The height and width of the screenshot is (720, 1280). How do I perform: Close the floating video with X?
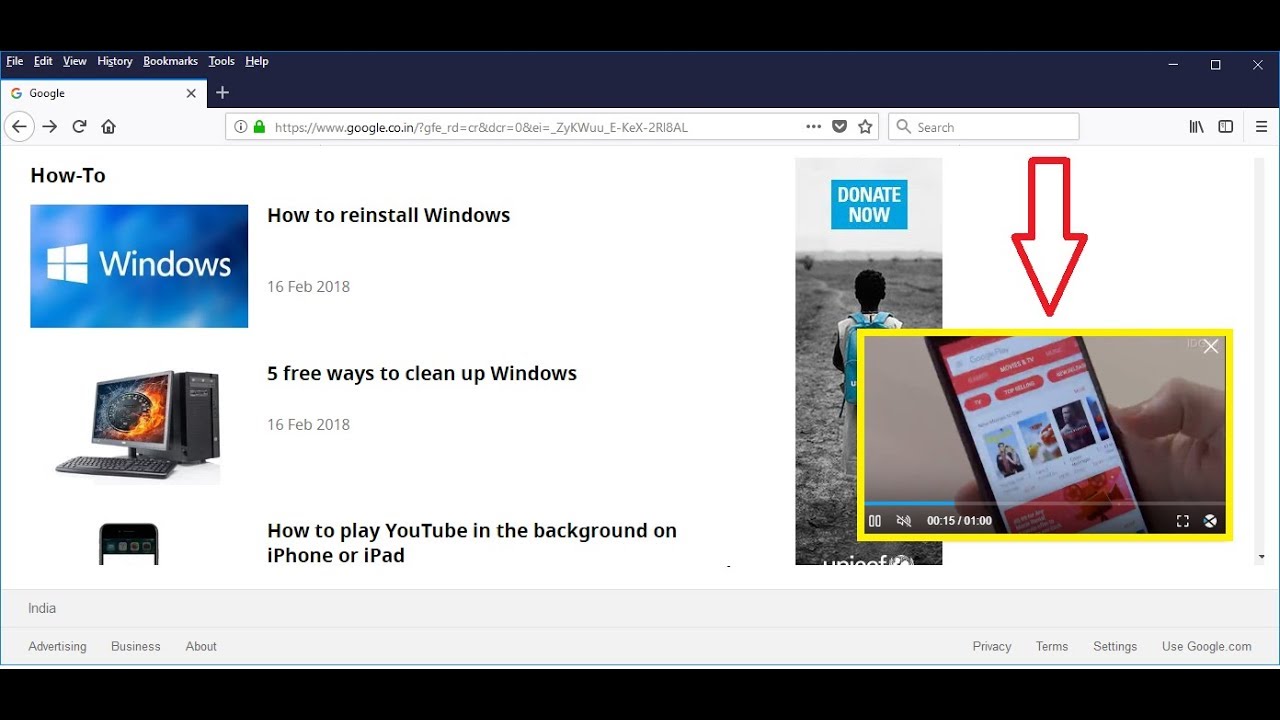pos(1211,347)
